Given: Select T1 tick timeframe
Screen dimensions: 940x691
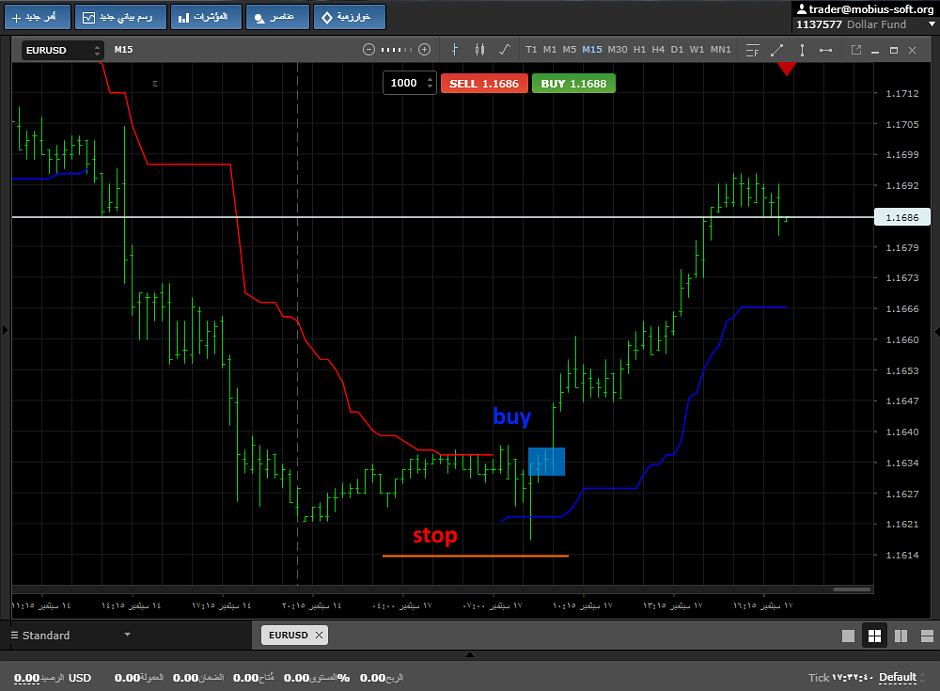Looking at the screenshot, I should click(x=531, y=50).
